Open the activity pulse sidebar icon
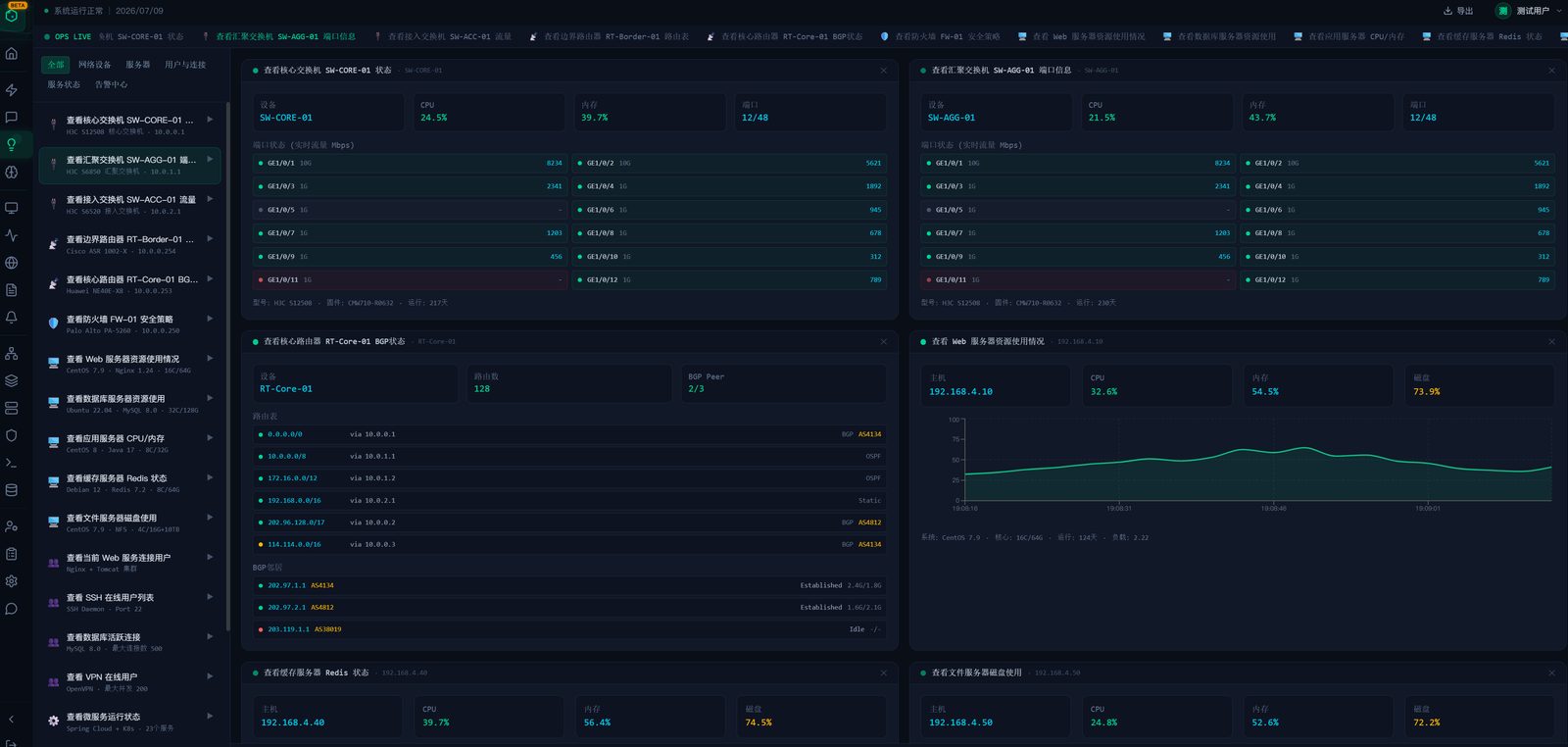The height and width of the screenshot is (747, 1568). click(12, 235)
